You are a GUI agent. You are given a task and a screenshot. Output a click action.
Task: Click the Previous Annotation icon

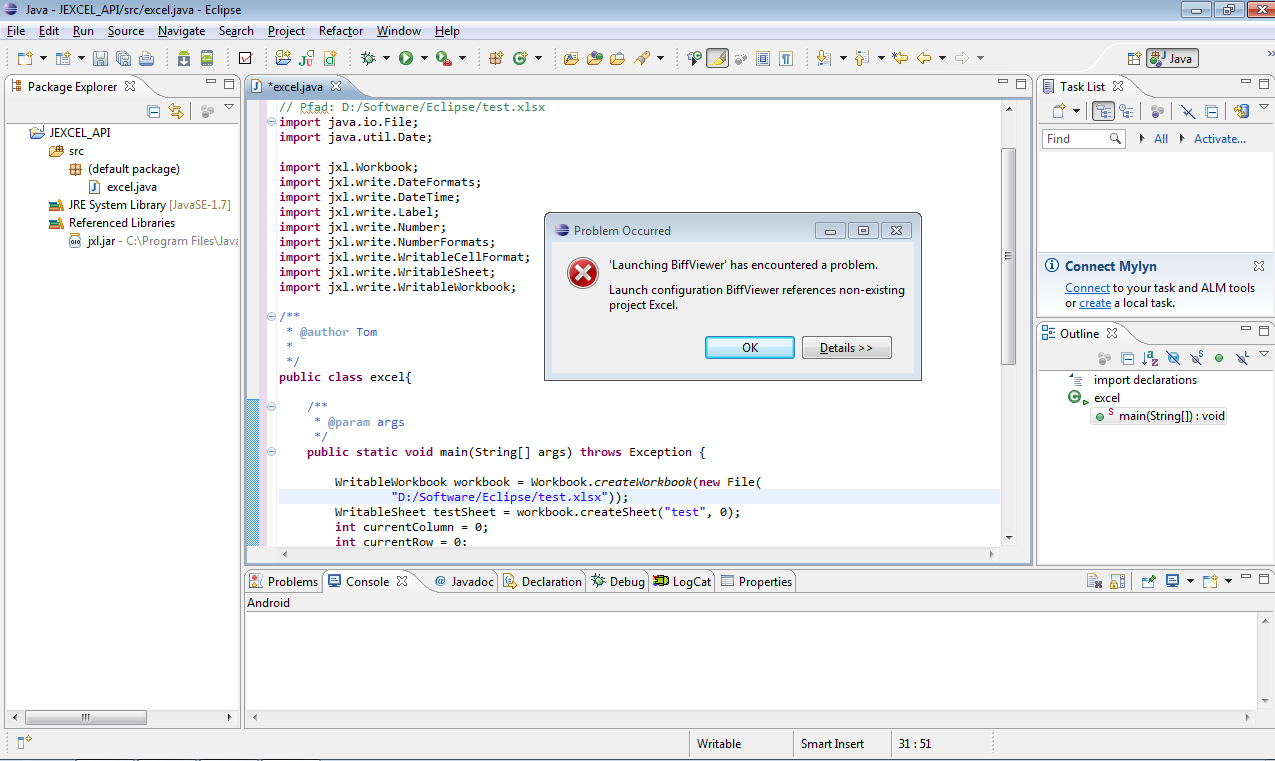point(862,58)
